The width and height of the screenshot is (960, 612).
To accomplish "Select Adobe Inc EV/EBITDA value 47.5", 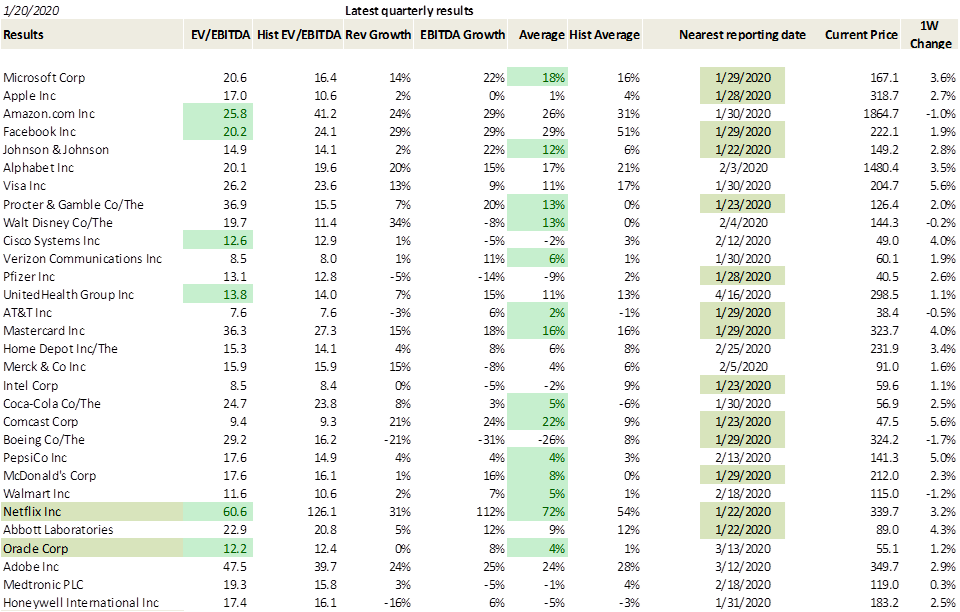I will [235, 567].
